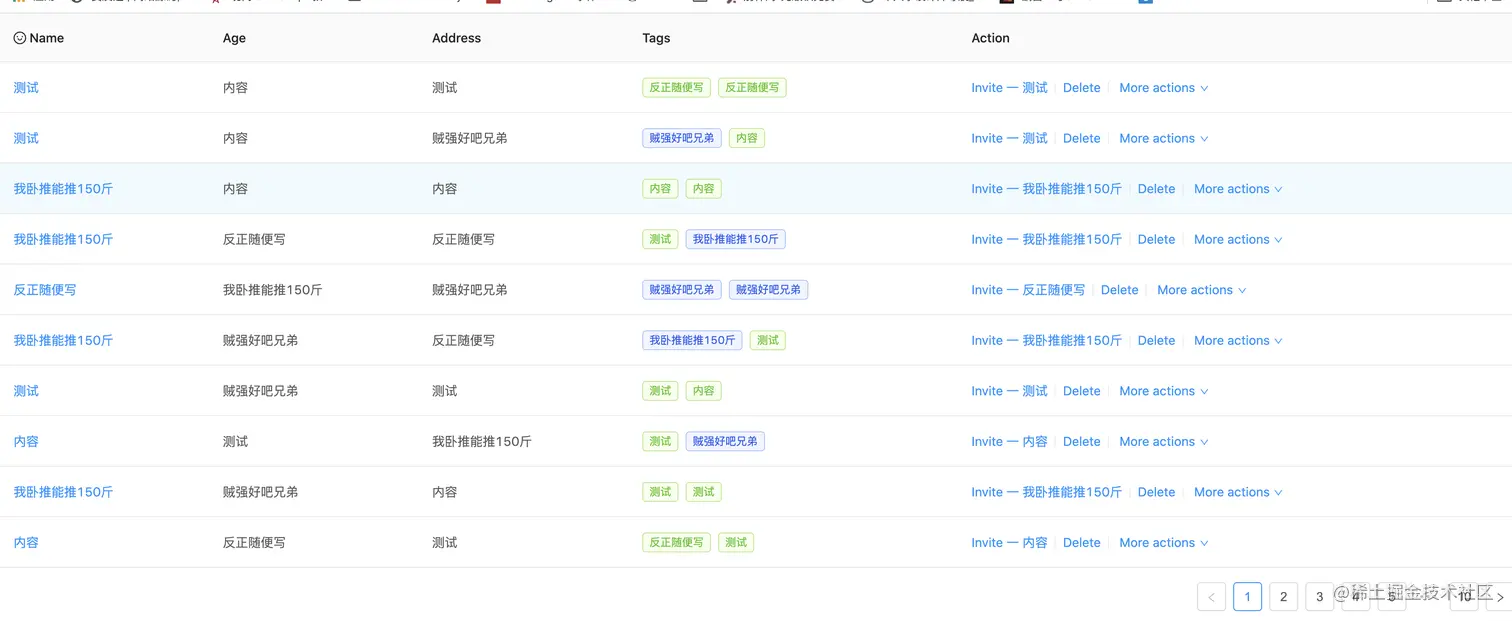Delete the first row tagged 反正随便写 twice
This screenshot has height=621, width=1512.
pyautogui.click(x=1081, y=88)
